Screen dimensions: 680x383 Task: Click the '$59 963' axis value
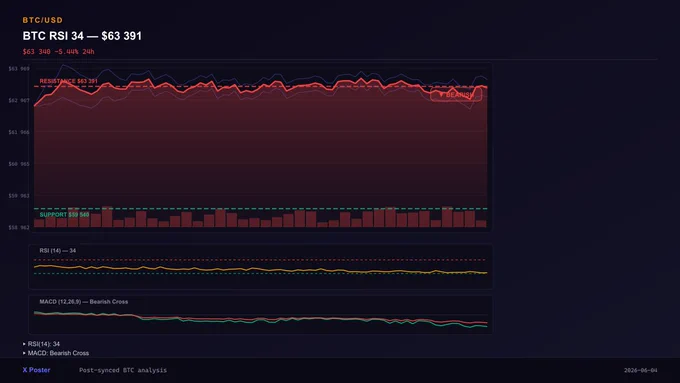[x=19, y=196]
